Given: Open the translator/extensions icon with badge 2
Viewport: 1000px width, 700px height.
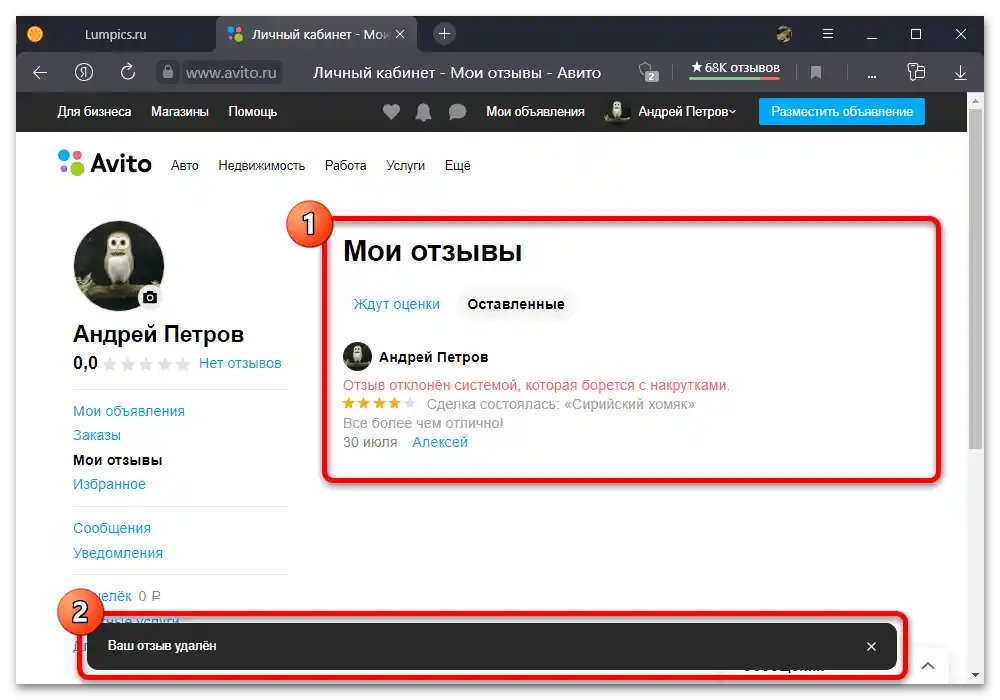Looking at the screenshot, I should [648, 72].
